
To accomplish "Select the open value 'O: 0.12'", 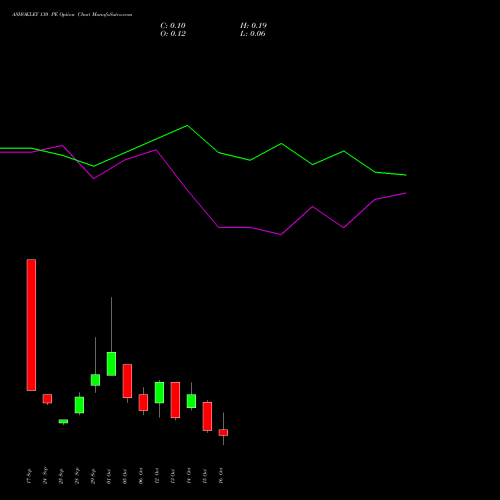I will point(173,34).
